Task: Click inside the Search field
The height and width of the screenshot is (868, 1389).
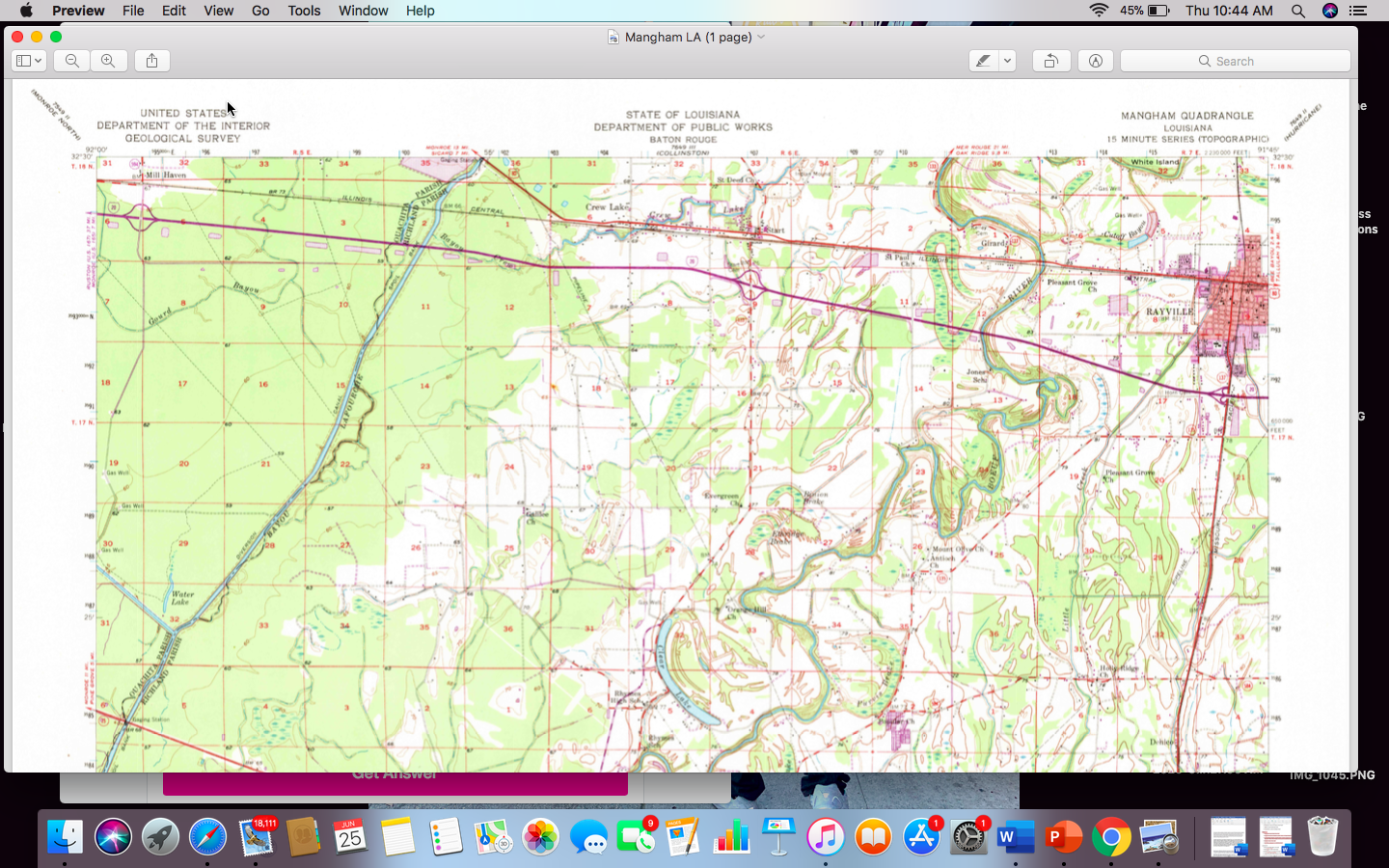Action: (1235, 61)
